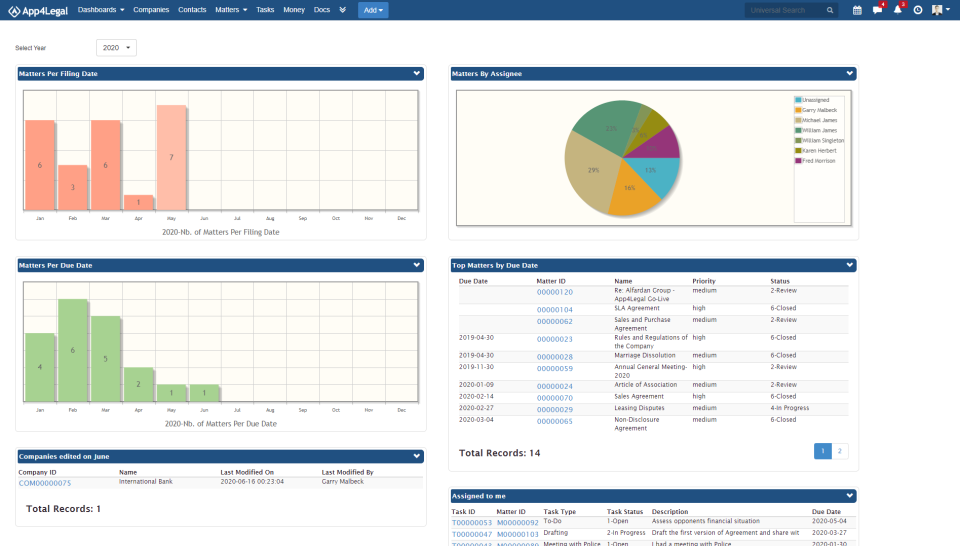
Task: Open notifications bell icon
Action: click(x=898, y=10)
